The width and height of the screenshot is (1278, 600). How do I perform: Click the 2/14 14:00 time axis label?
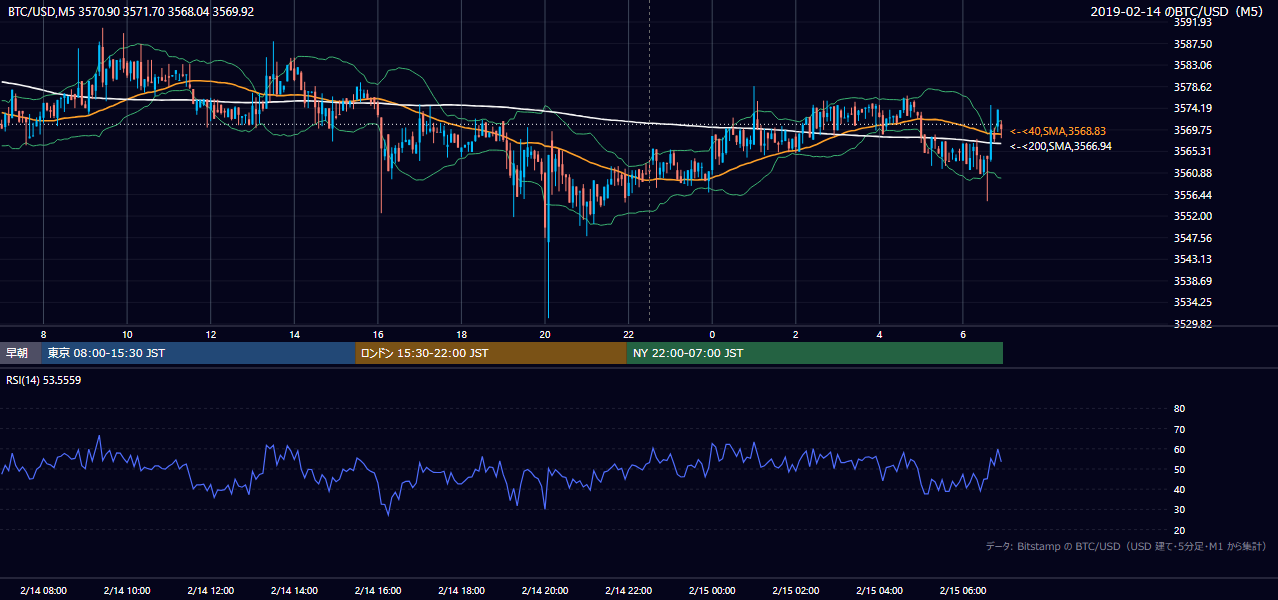[x=294, y=591]
